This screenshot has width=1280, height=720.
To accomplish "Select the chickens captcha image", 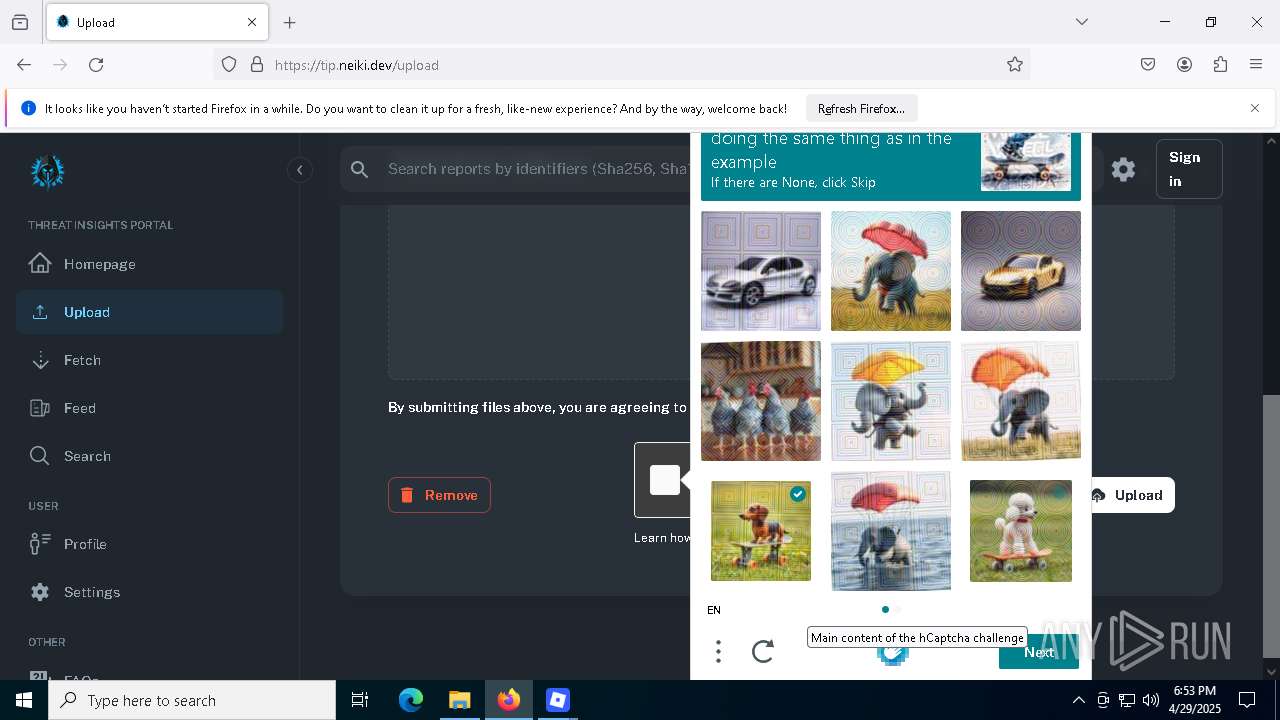I will point(761,401).
